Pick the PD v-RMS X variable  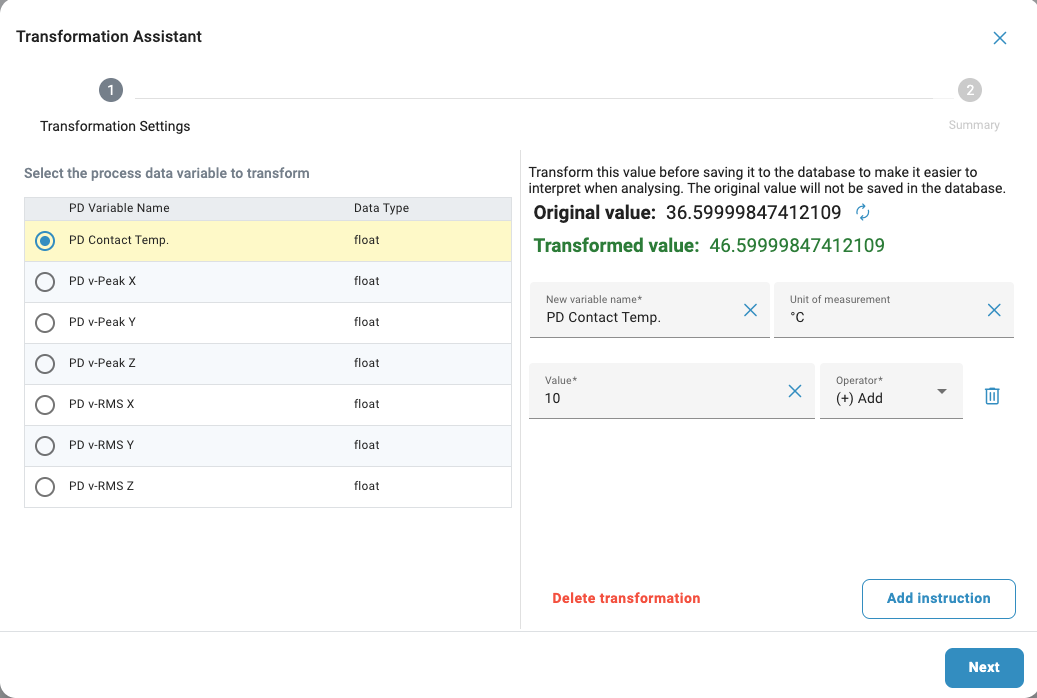pyautogui.click(x=45, y=405)
